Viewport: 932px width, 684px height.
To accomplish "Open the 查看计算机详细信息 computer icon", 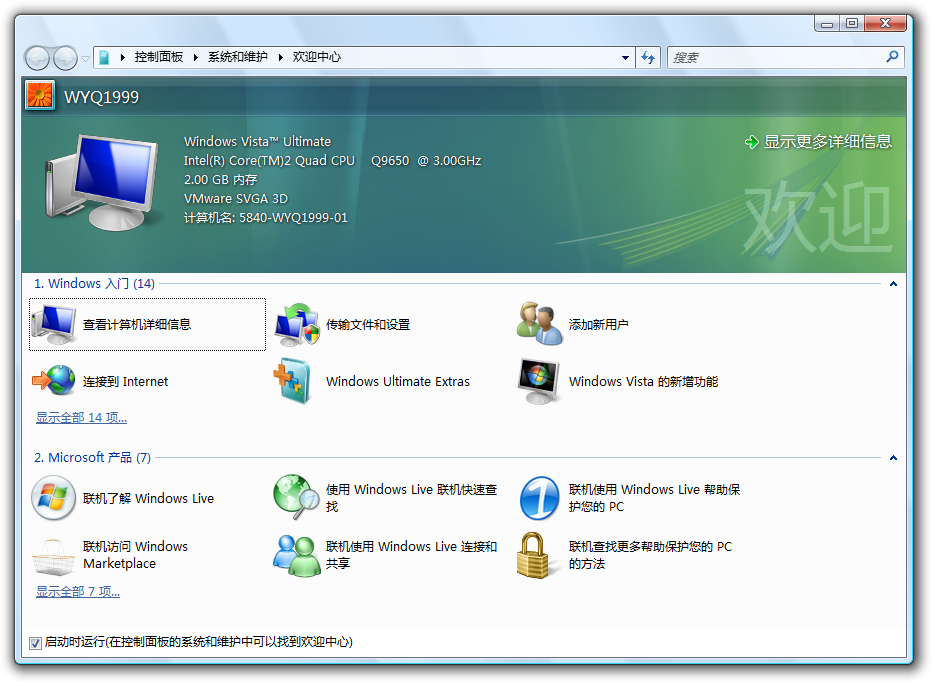I will [54, 324].
